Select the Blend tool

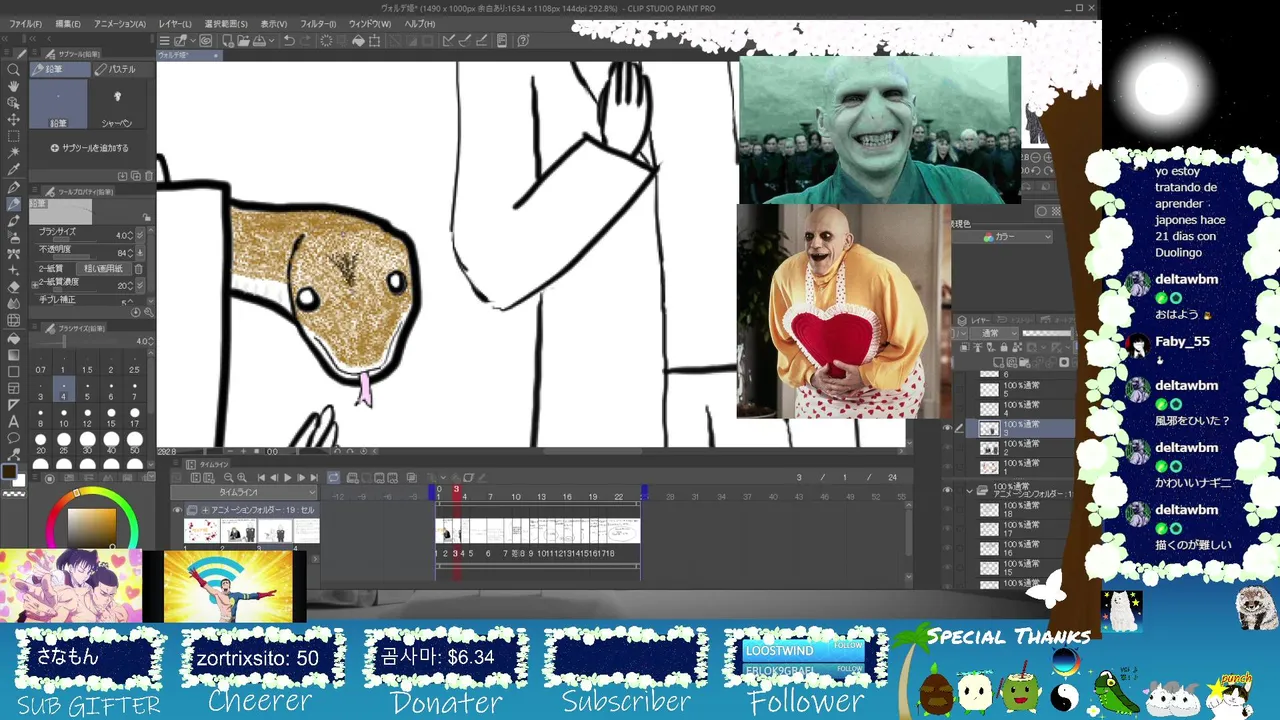pos(14,304)
